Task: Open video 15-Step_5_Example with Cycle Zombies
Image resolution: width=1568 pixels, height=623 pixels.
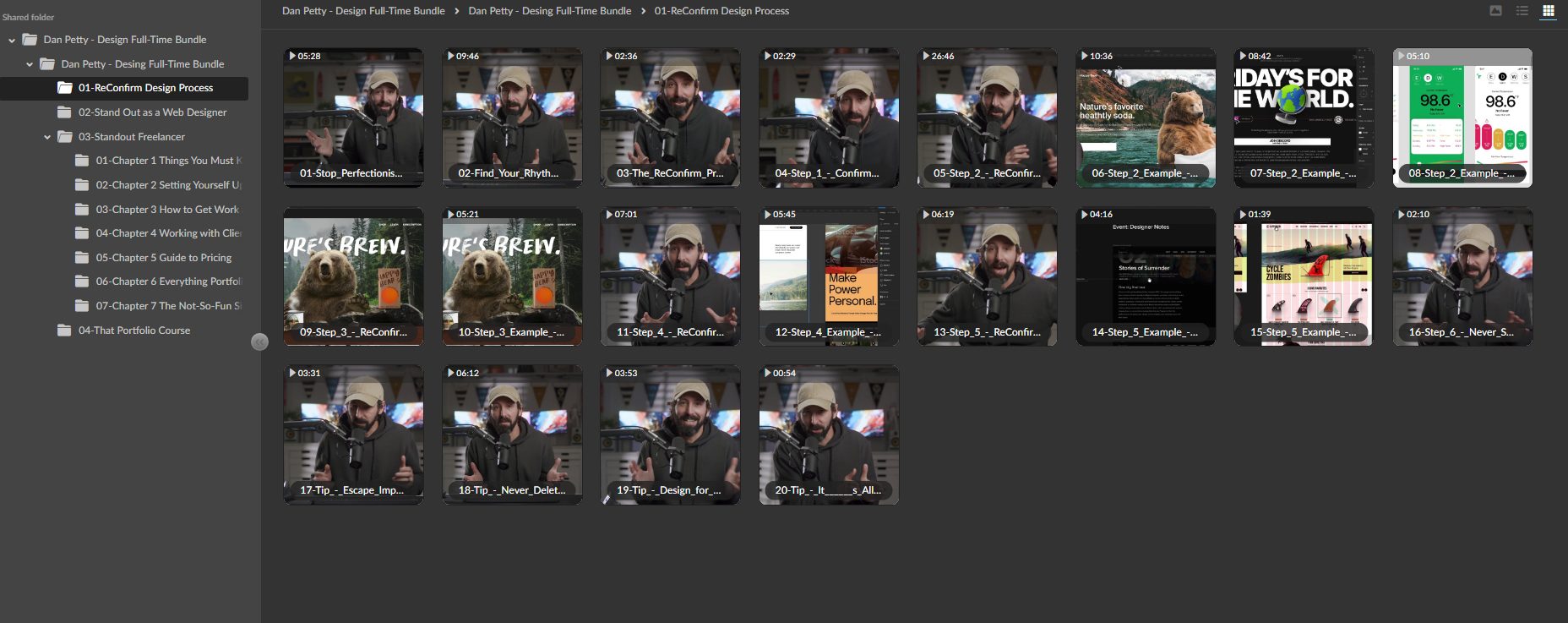Action: pos(1304,276)
